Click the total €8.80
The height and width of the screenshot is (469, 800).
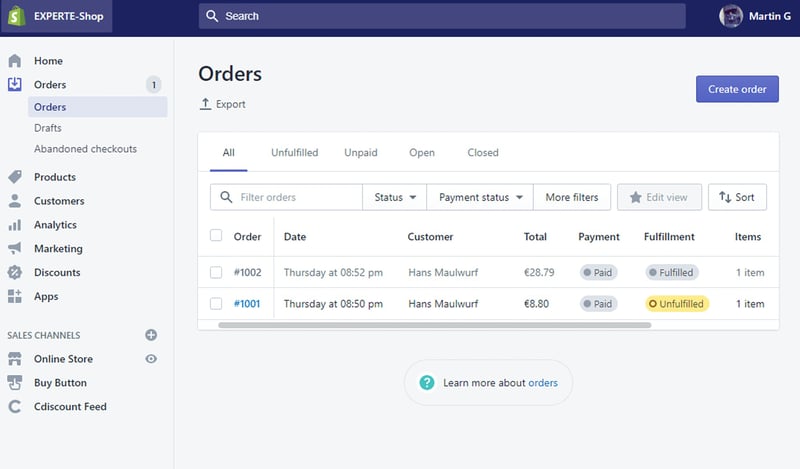point(536,304)
